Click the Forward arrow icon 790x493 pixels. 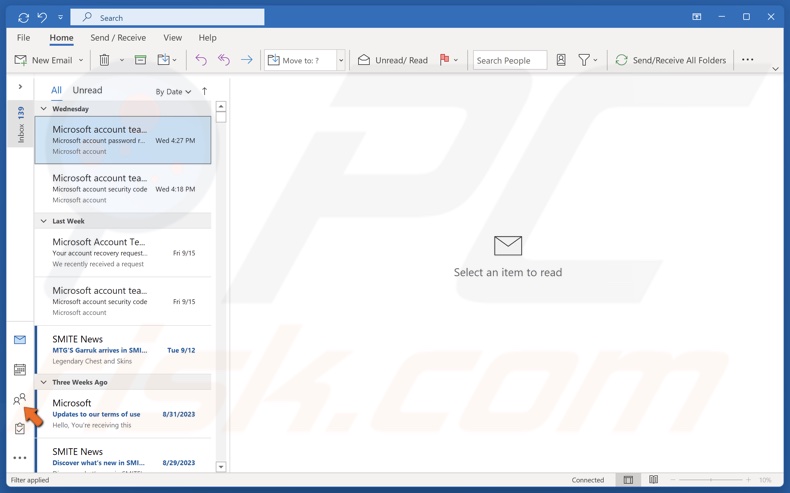tap(246, 60)
